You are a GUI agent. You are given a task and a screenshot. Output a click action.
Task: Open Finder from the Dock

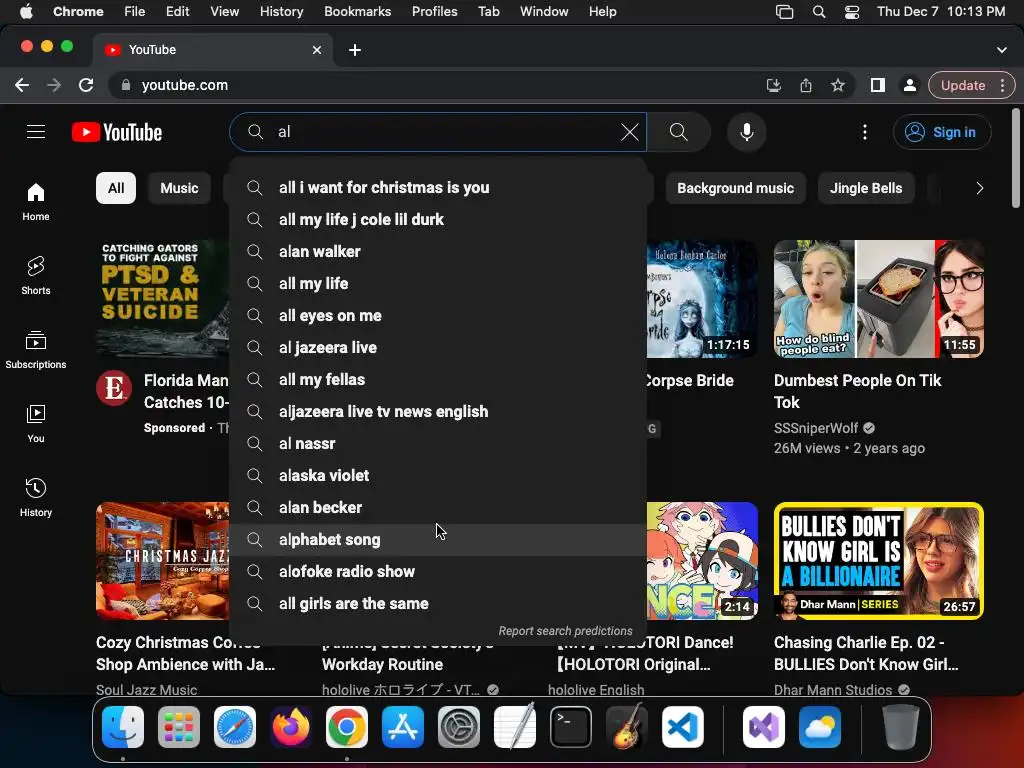pos(123,727)
